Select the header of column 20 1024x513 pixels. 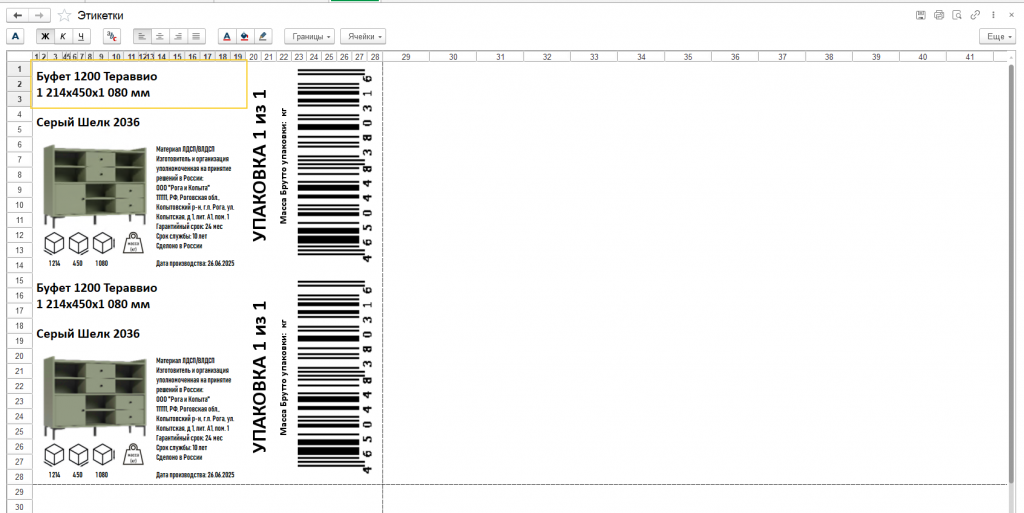click(x=253, y=57)
